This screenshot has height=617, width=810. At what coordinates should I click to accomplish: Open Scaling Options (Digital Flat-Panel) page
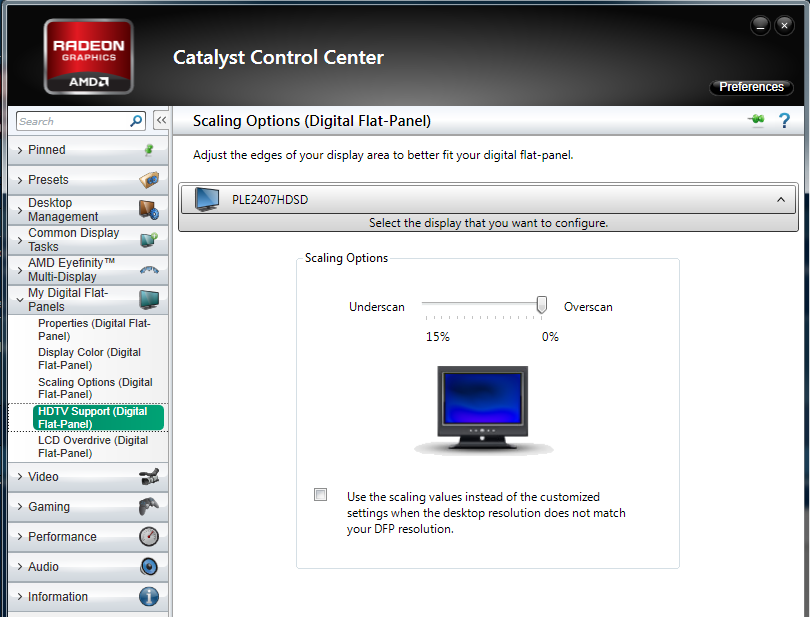click(95, 388)
